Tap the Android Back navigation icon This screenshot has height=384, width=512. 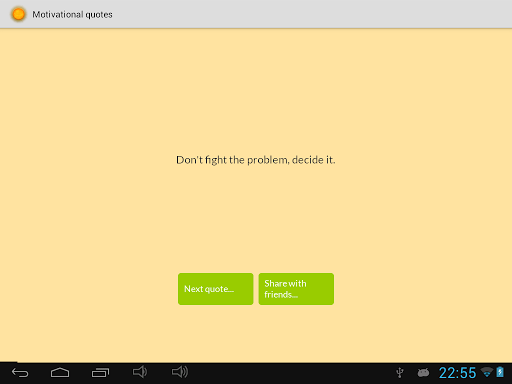[20, 372]
